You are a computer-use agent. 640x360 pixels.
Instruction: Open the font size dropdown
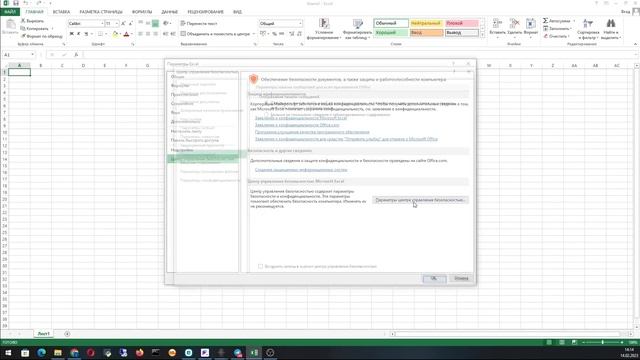click(117, 24)
